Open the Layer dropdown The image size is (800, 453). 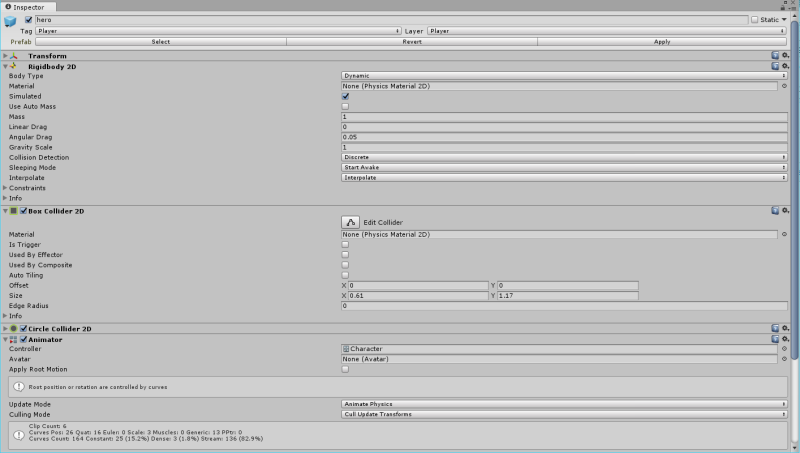[607, 31]
